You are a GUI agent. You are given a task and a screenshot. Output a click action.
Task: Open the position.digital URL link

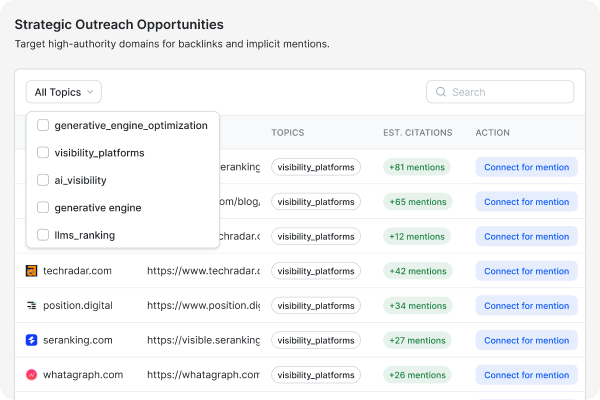point(203,305)
